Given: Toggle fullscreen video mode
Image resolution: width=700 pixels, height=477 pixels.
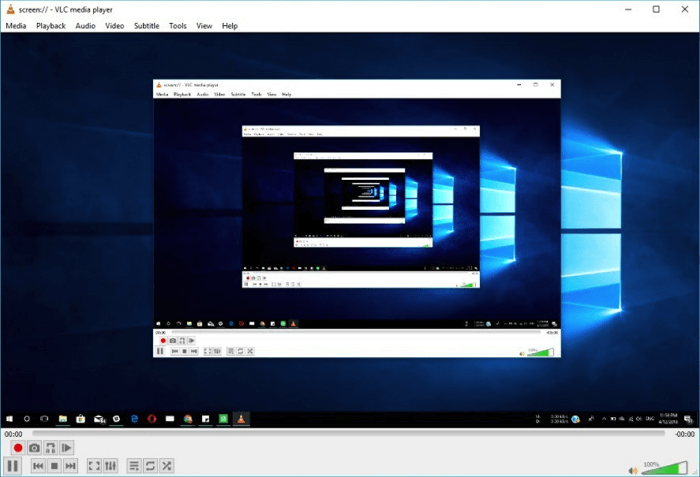Looking at the screenshot, I should 94,466.
